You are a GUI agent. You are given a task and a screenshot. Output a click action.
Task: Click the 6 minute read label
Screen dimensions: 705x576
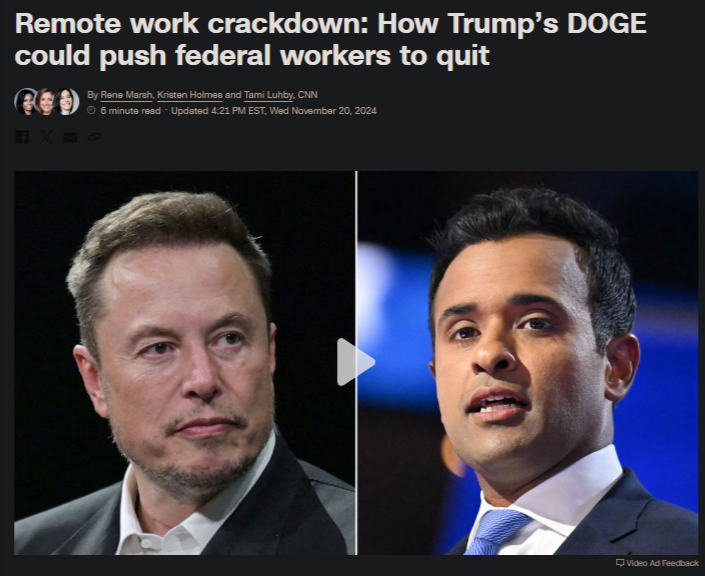130,111
